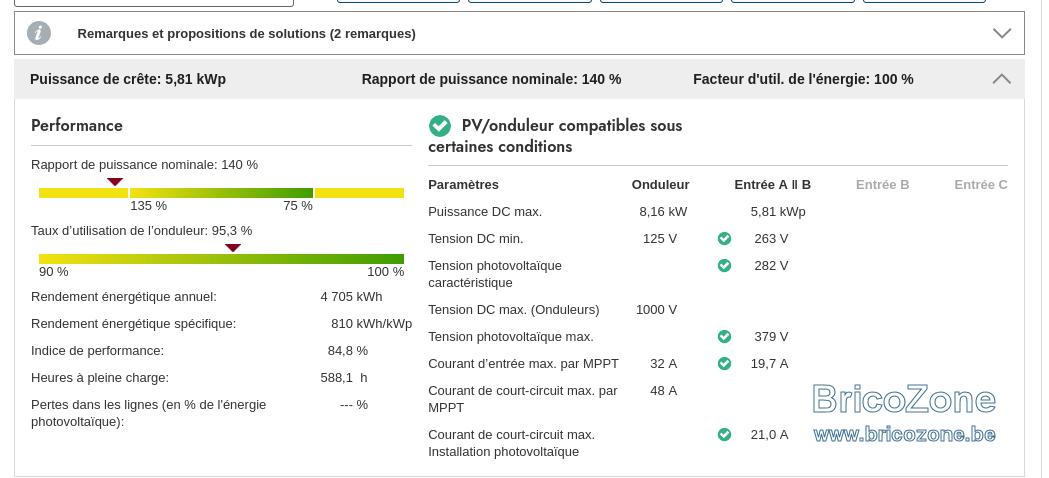Expand the Remarques et propositions chevron
The height and width of the screenshot is (478, 1049).
point(1002,33)
